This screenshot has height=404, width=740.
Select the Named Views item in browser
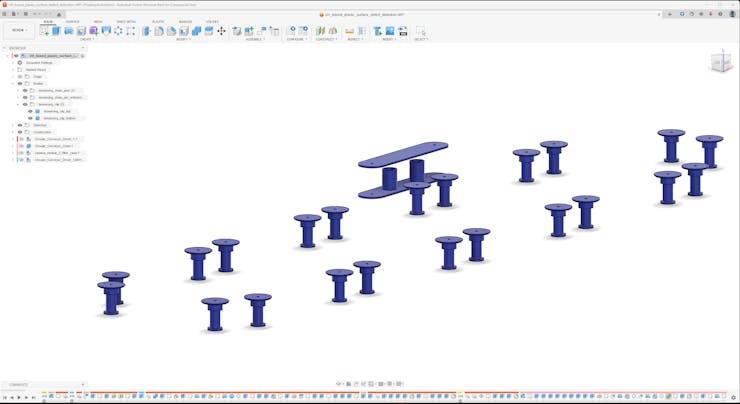point(36,69)
